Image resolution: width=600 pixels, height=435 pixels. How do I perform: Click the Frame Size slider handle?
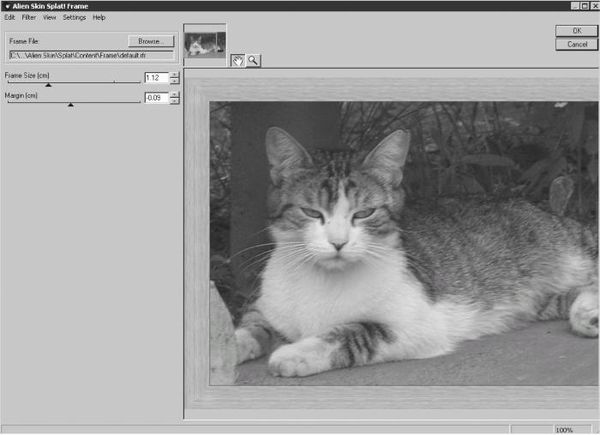tap(48, 85)
